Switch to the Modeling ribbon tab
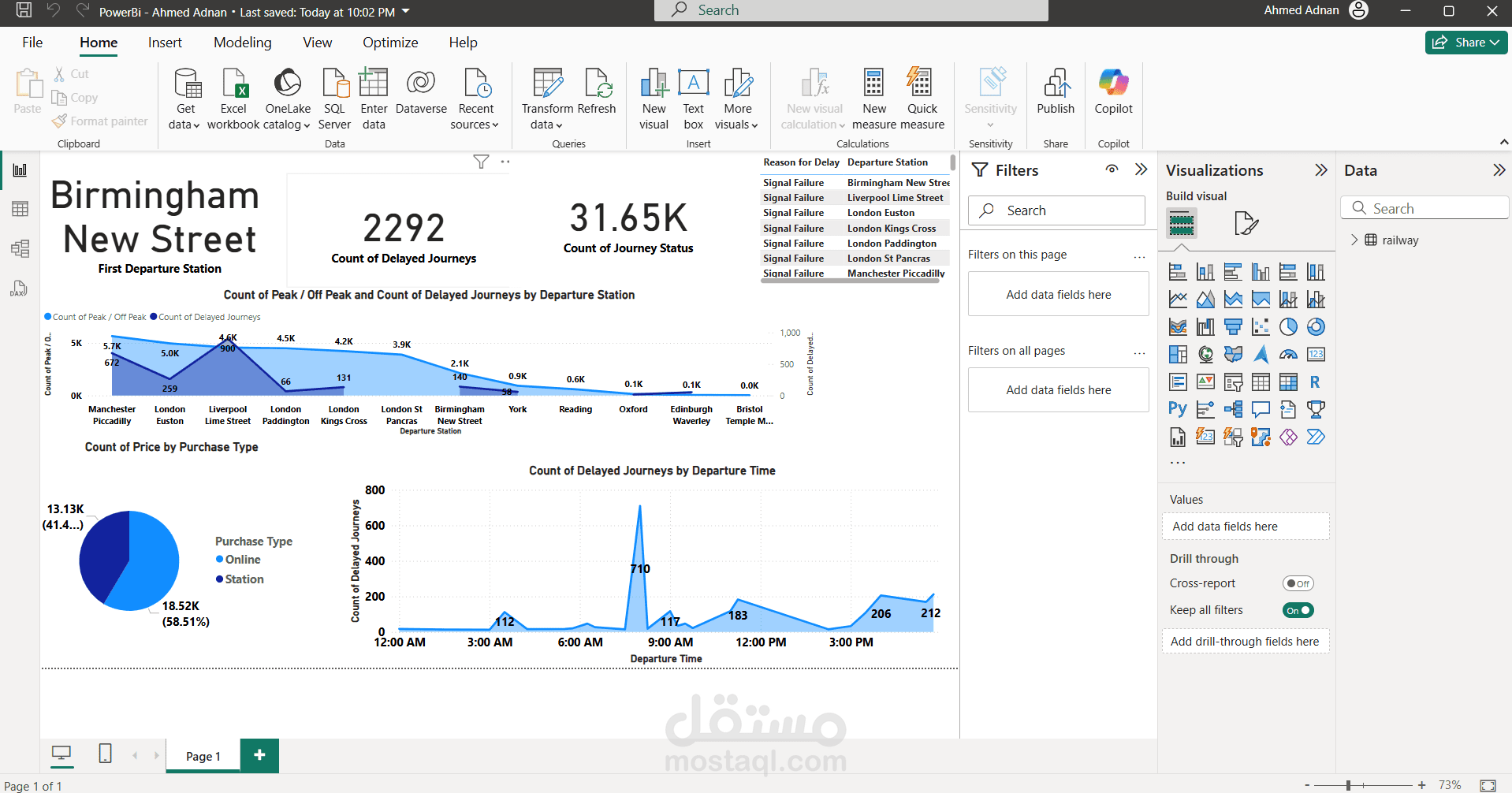Screen dimensions: 1512x793 243,43
